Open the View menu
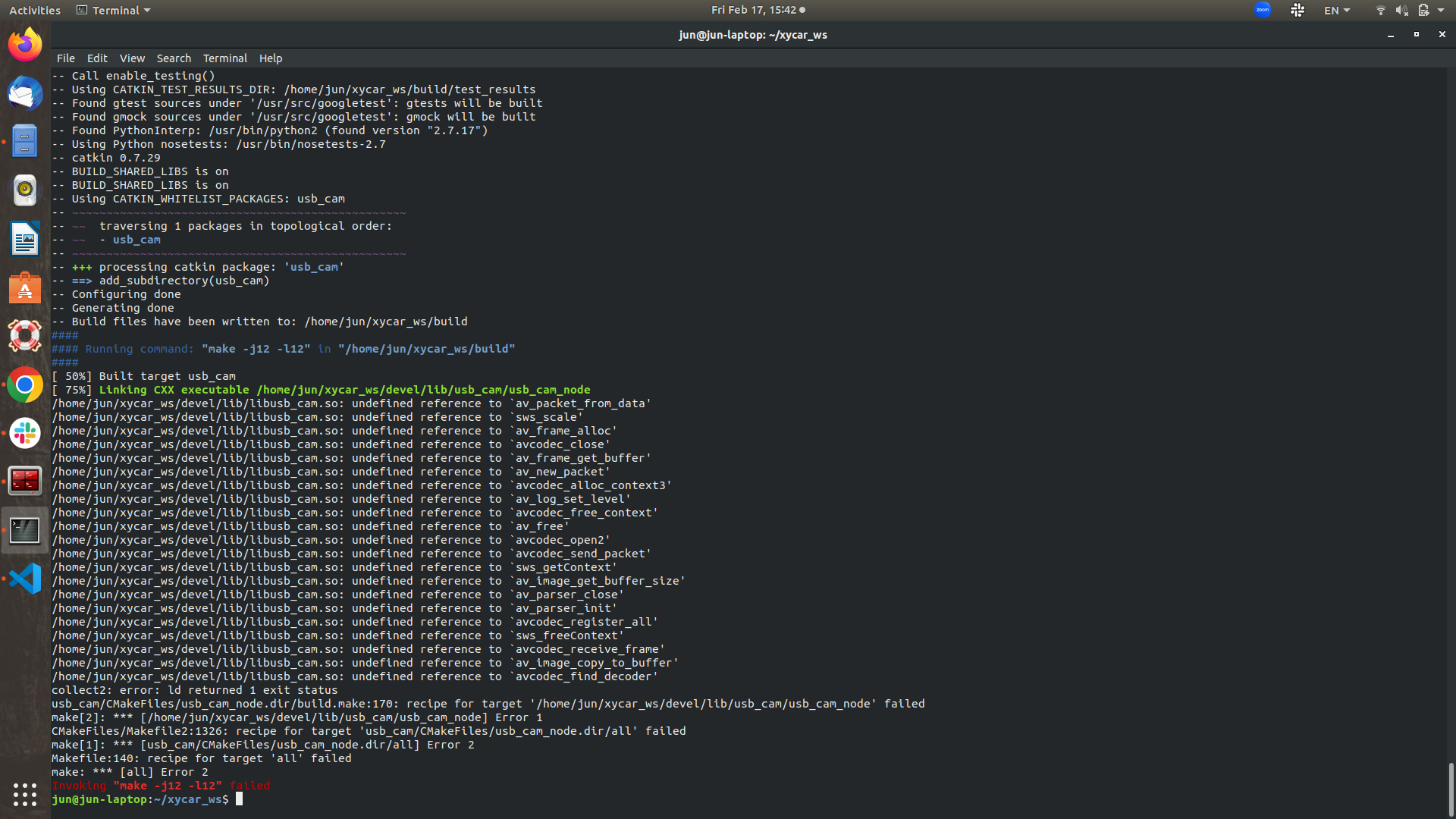Image resolution: width=1456 pixels, height=819 pixels. (132, 58)
